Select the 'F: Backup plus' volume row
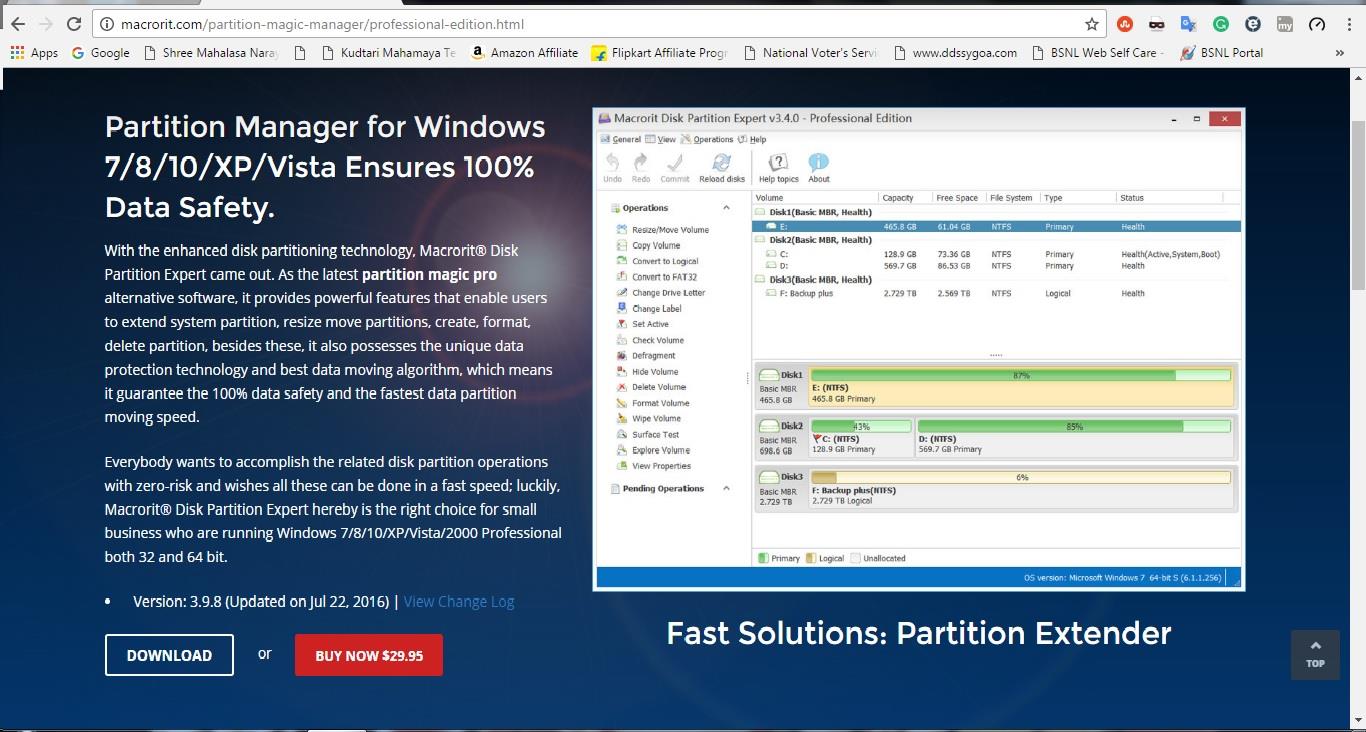1366x732 pixels. tap(997, 294)
